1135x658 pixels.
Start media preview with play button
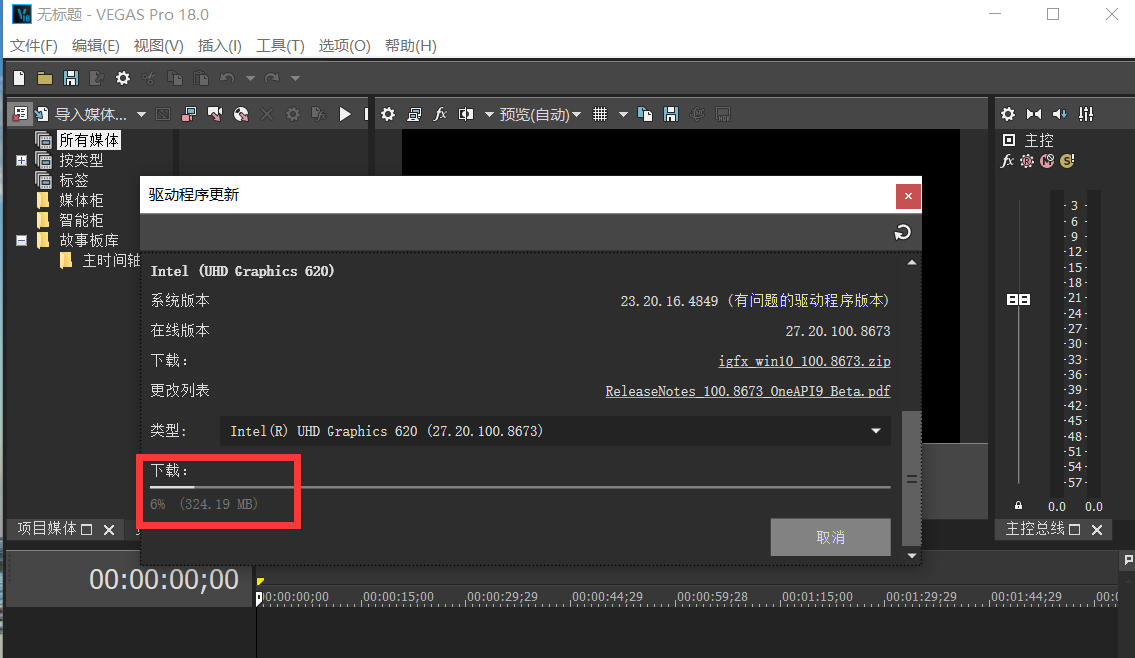coord(345,114)
